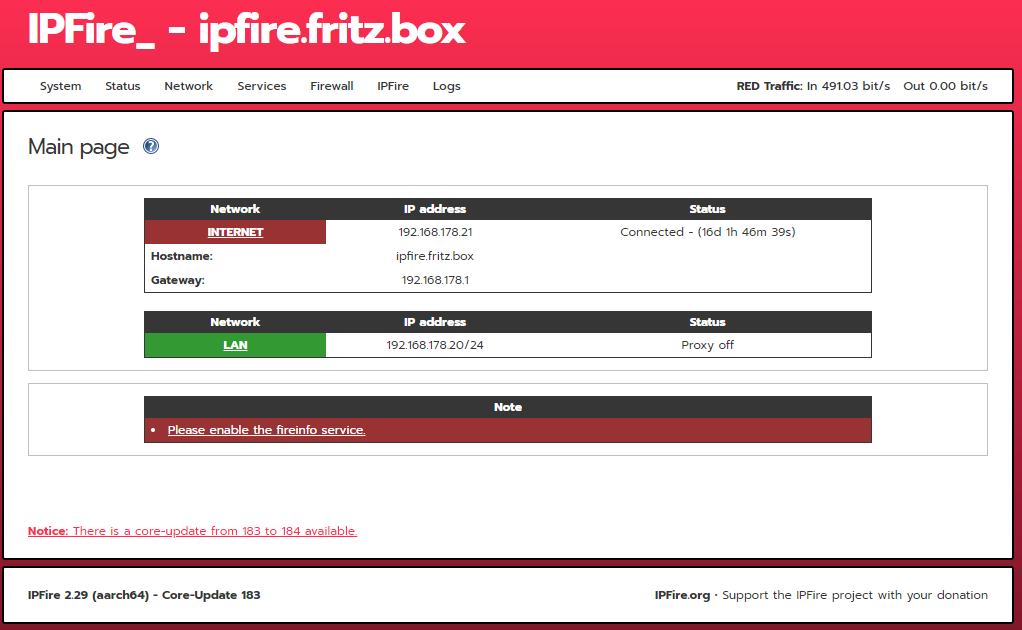Open the IPFire menu

click(393, 86)
